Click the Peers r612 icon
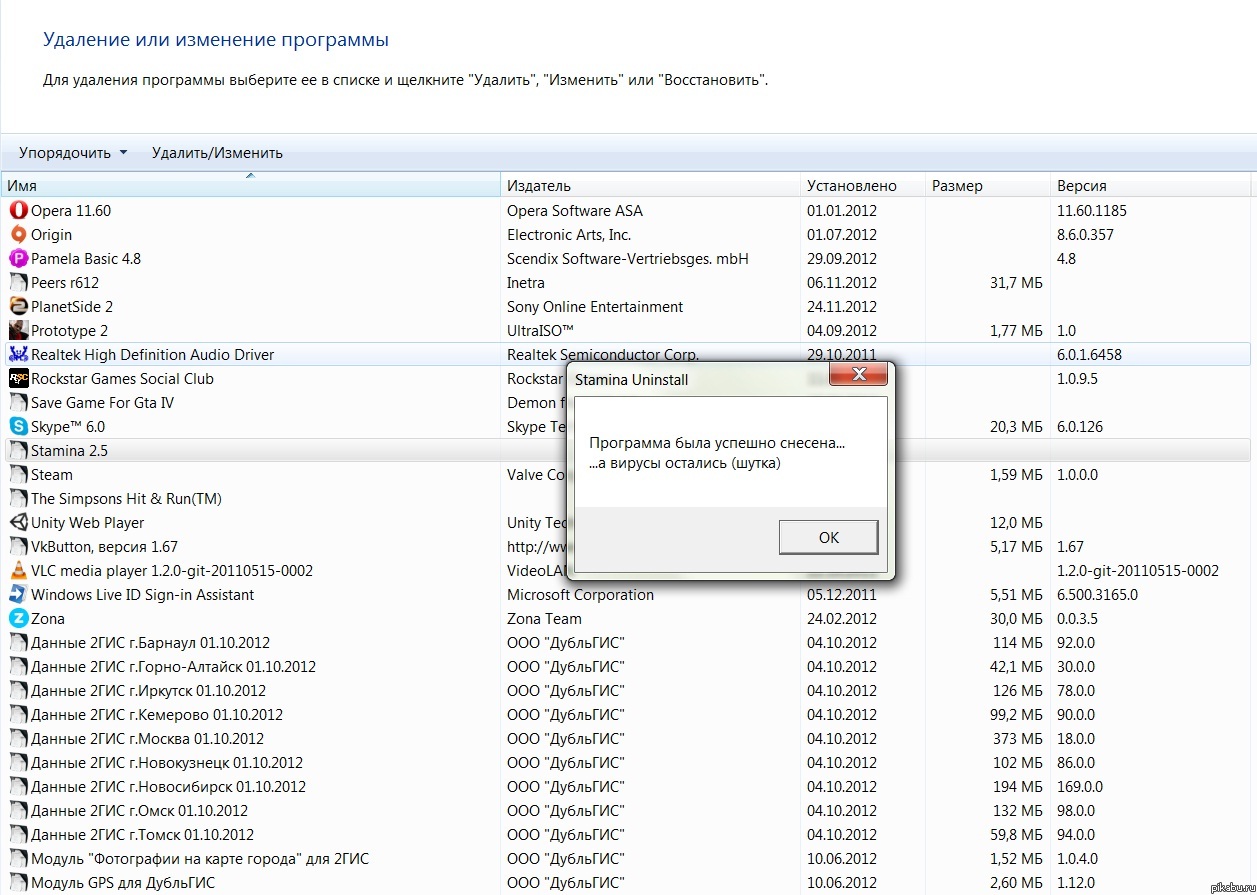1257x895 pixels. pos(18,282)
